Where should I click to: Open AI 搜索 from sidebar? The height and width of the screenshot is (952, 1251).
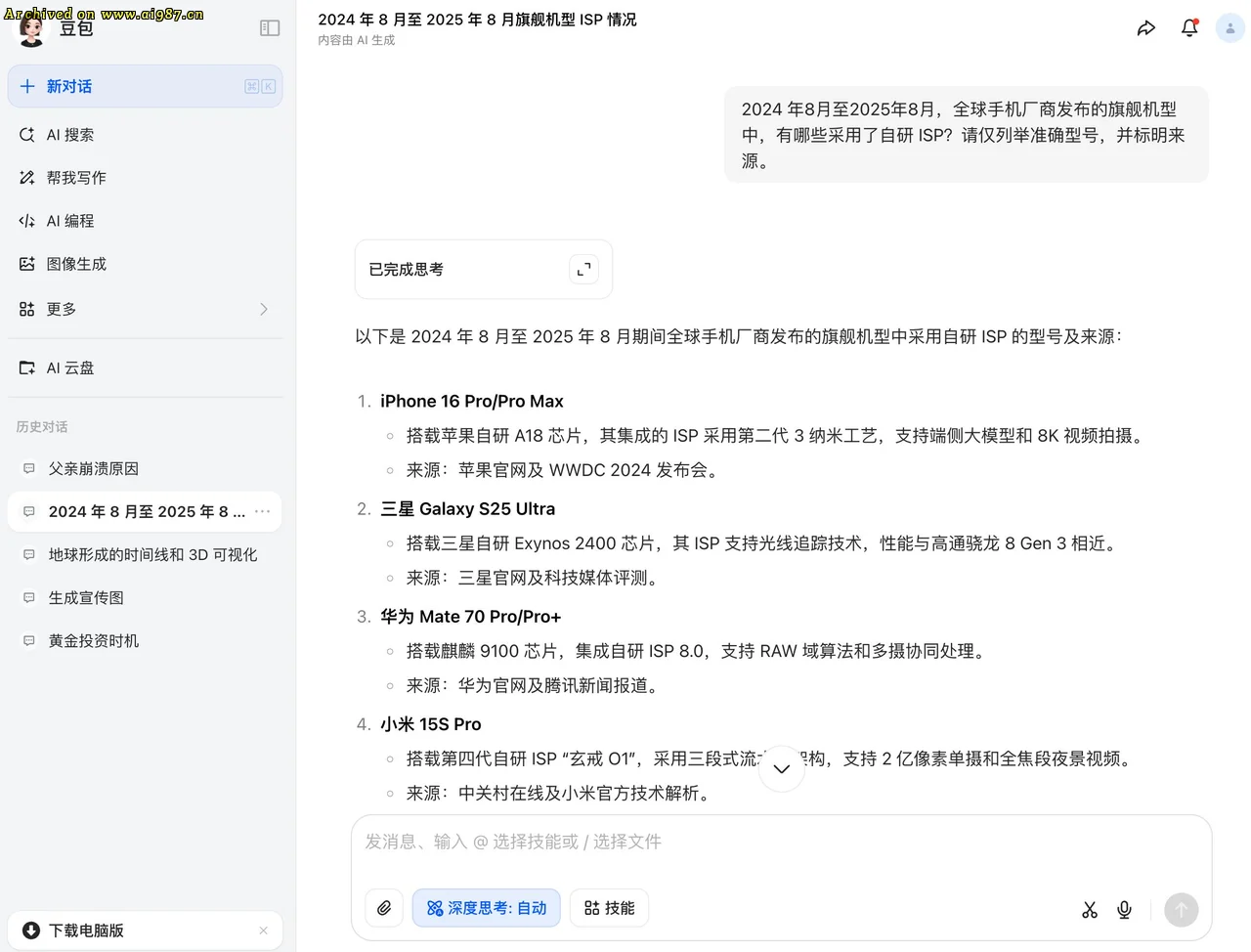click(145, 135)
